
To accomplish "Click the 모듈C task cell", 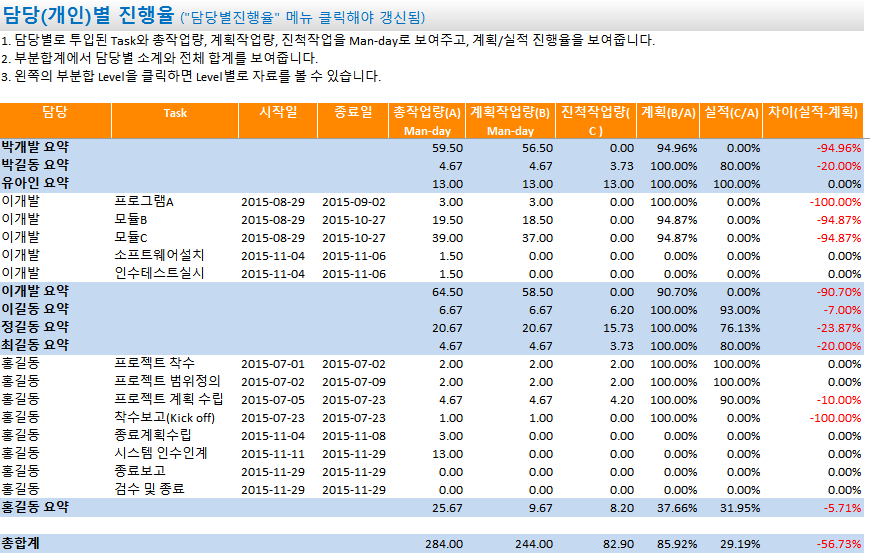I will click(130, 237).
